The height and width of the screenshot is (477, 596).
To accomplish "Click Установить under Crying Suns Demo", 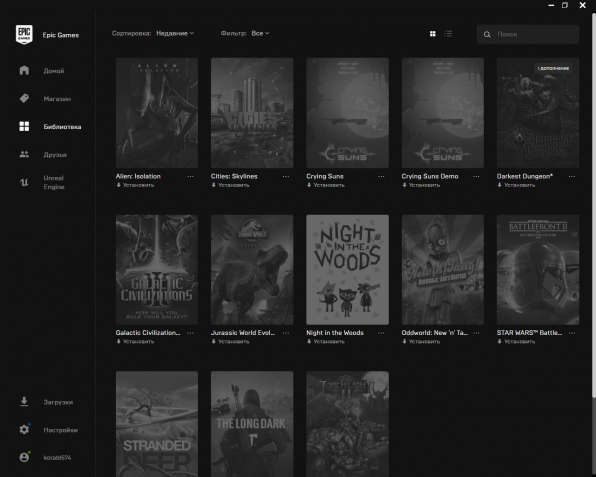I will (x=421, y=185).
